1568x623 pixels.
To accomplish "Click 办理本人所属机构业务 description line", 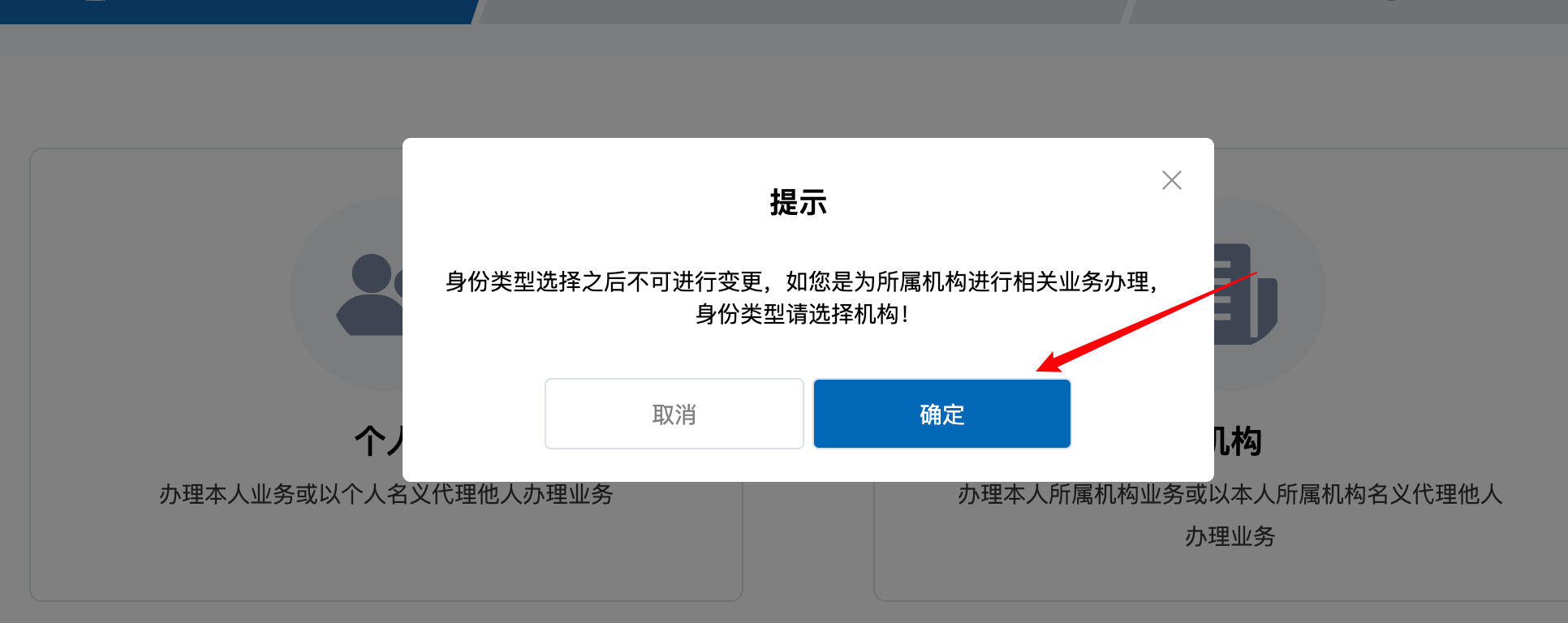I will 1230,494.
